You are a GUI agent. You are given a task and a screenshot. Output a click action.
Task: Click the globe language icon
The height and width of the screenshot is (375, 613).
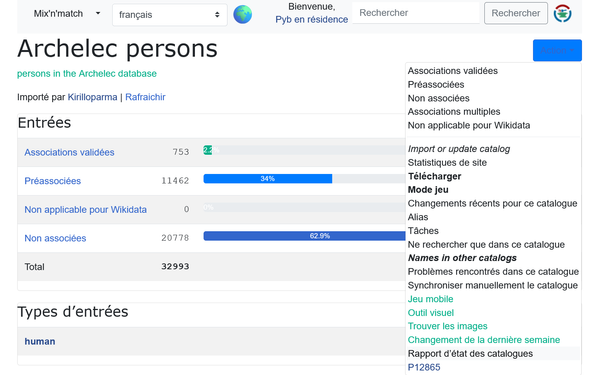(242, 14)
